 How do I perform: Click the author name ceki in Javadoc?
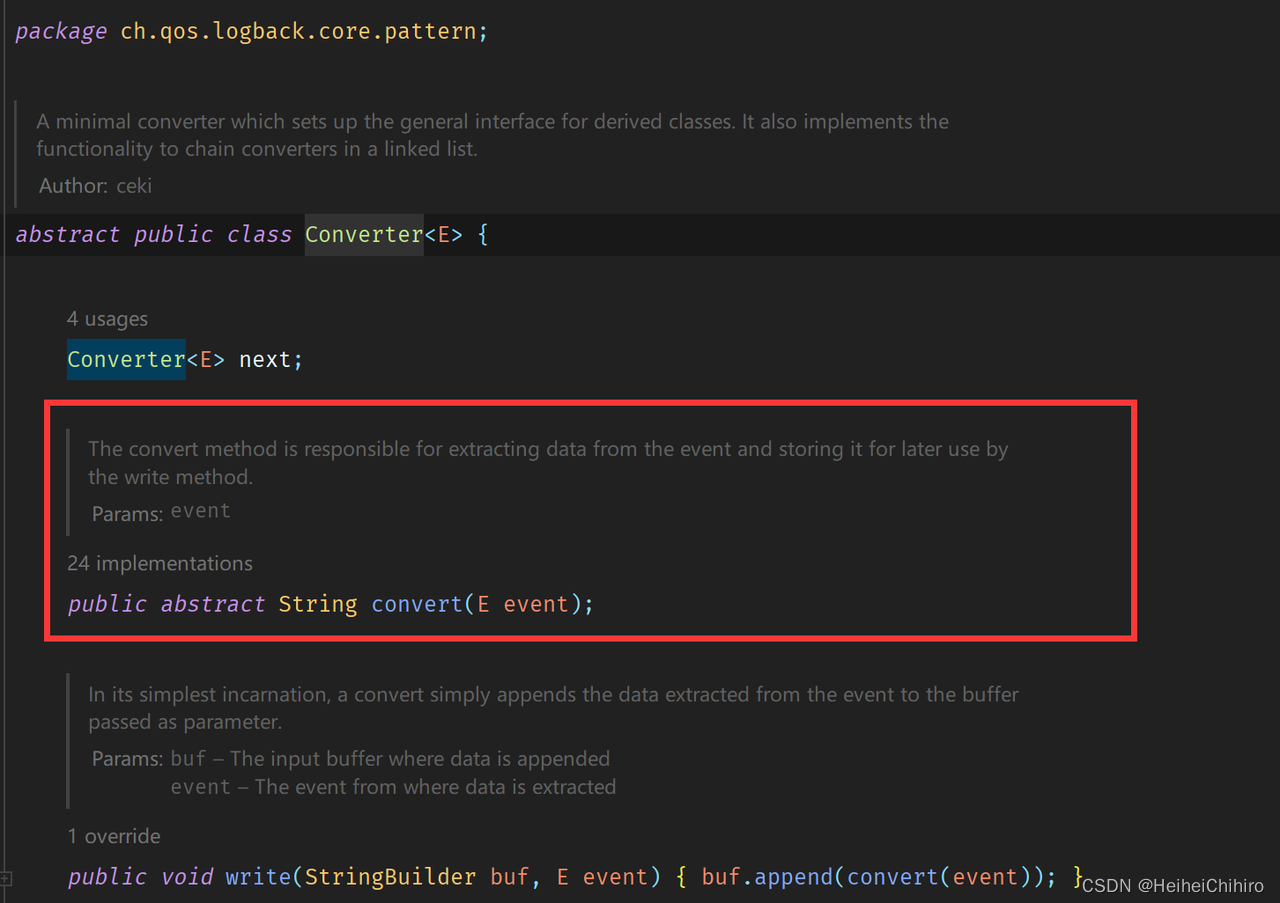136,185
